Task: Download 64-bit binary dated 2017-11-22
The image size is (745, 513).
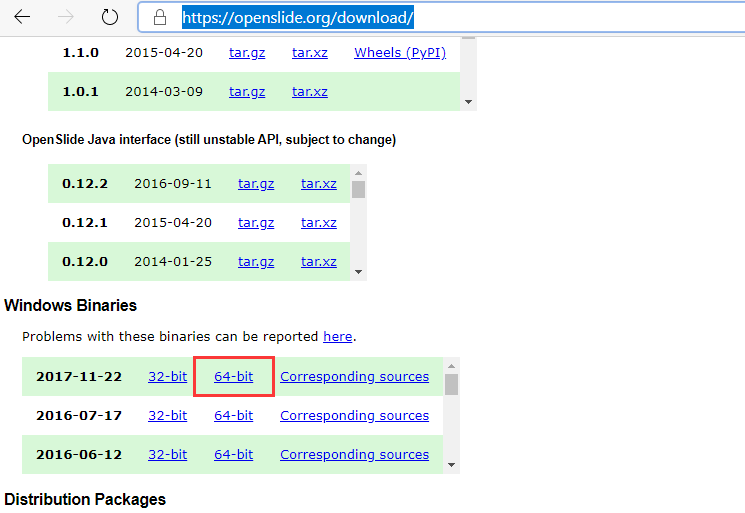Action: click(x=234, y=376)
